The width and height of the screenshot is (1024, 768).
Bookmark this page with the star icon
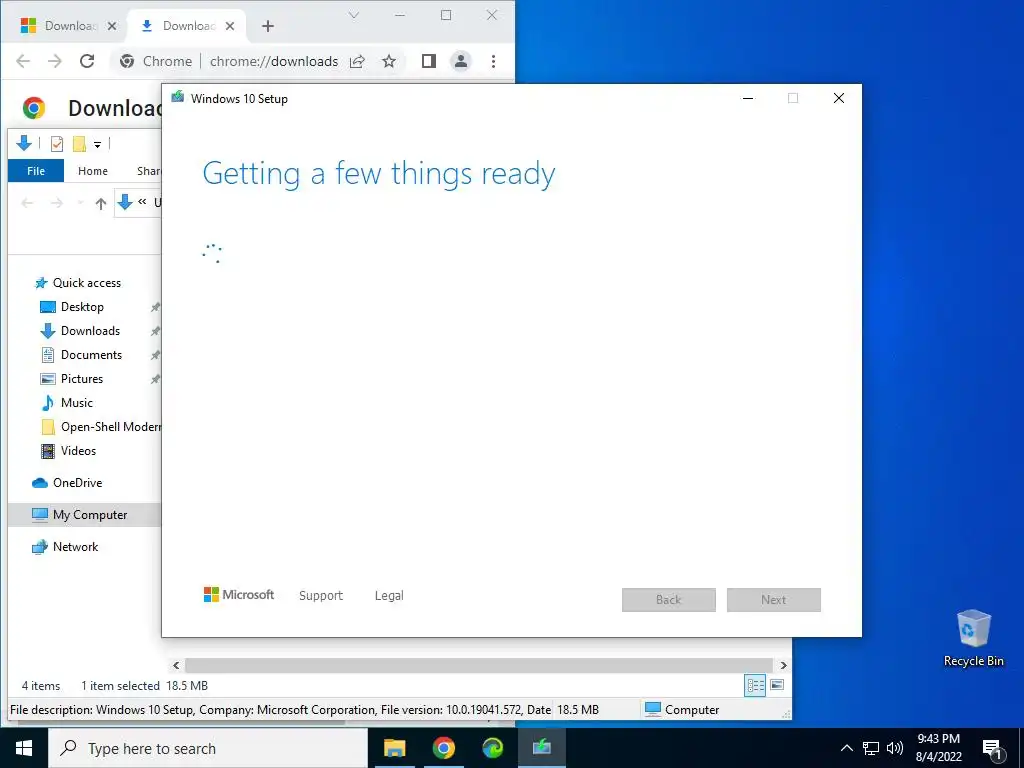point(389,61)
